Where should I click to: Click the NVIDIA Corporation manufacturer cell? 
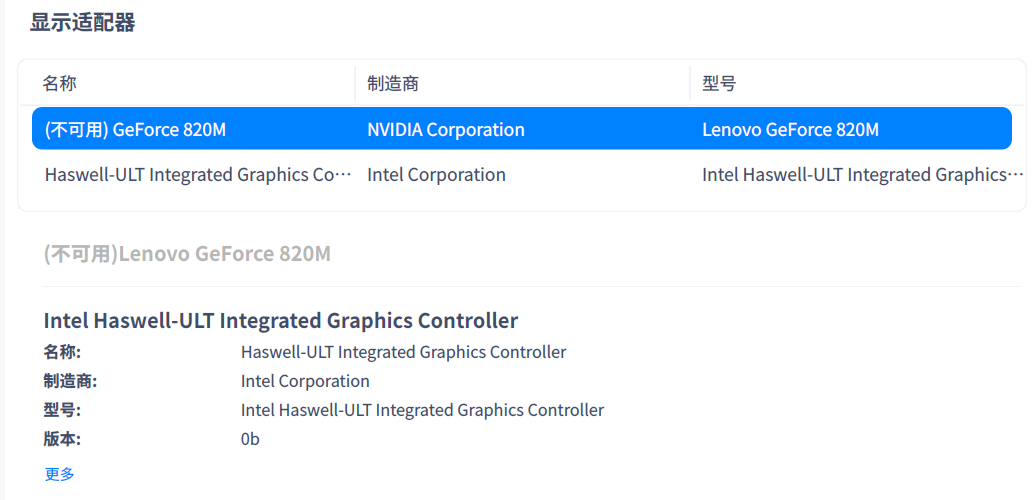click(446, 130)
